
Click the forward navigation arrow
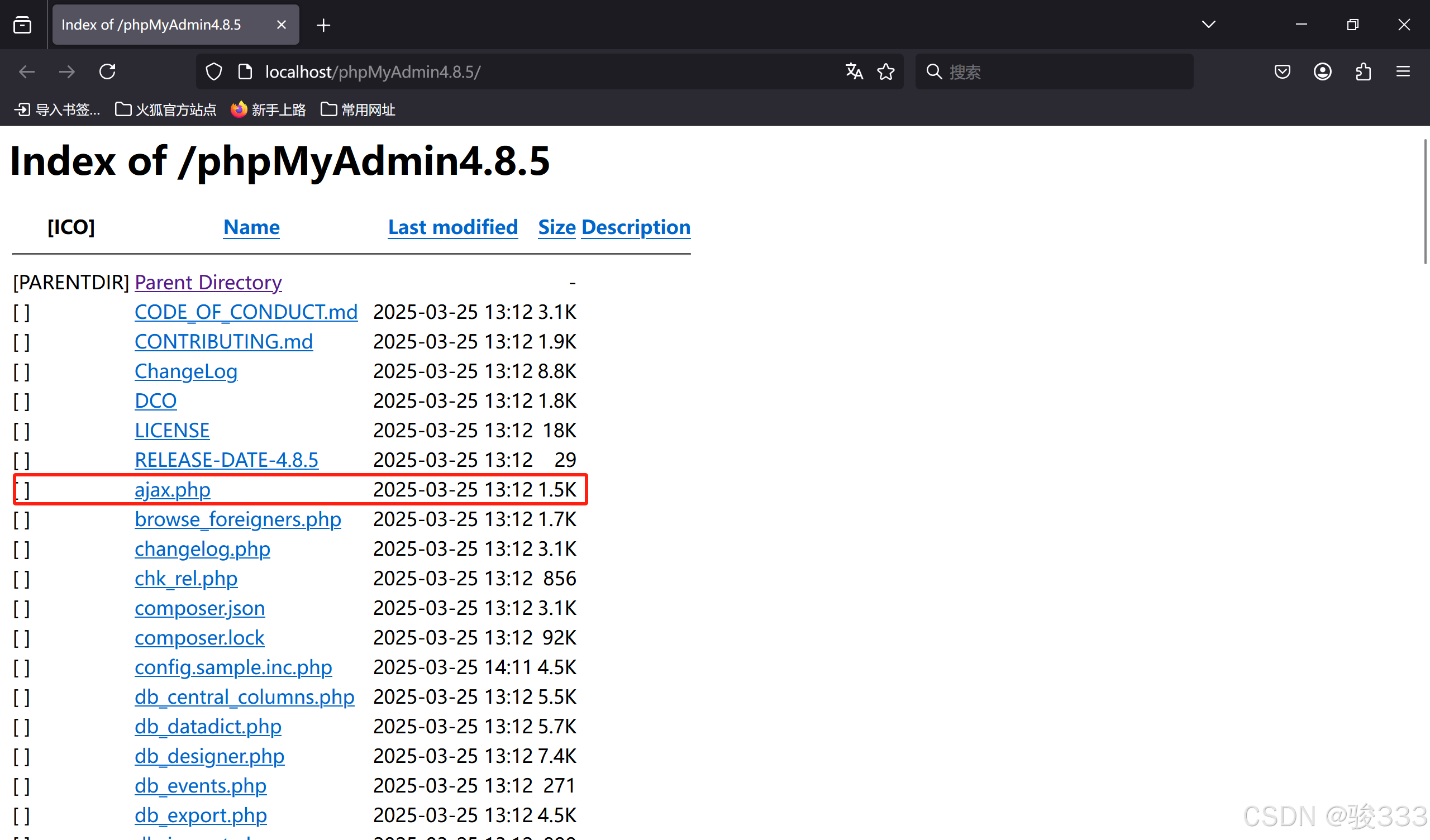coord(66,71)
